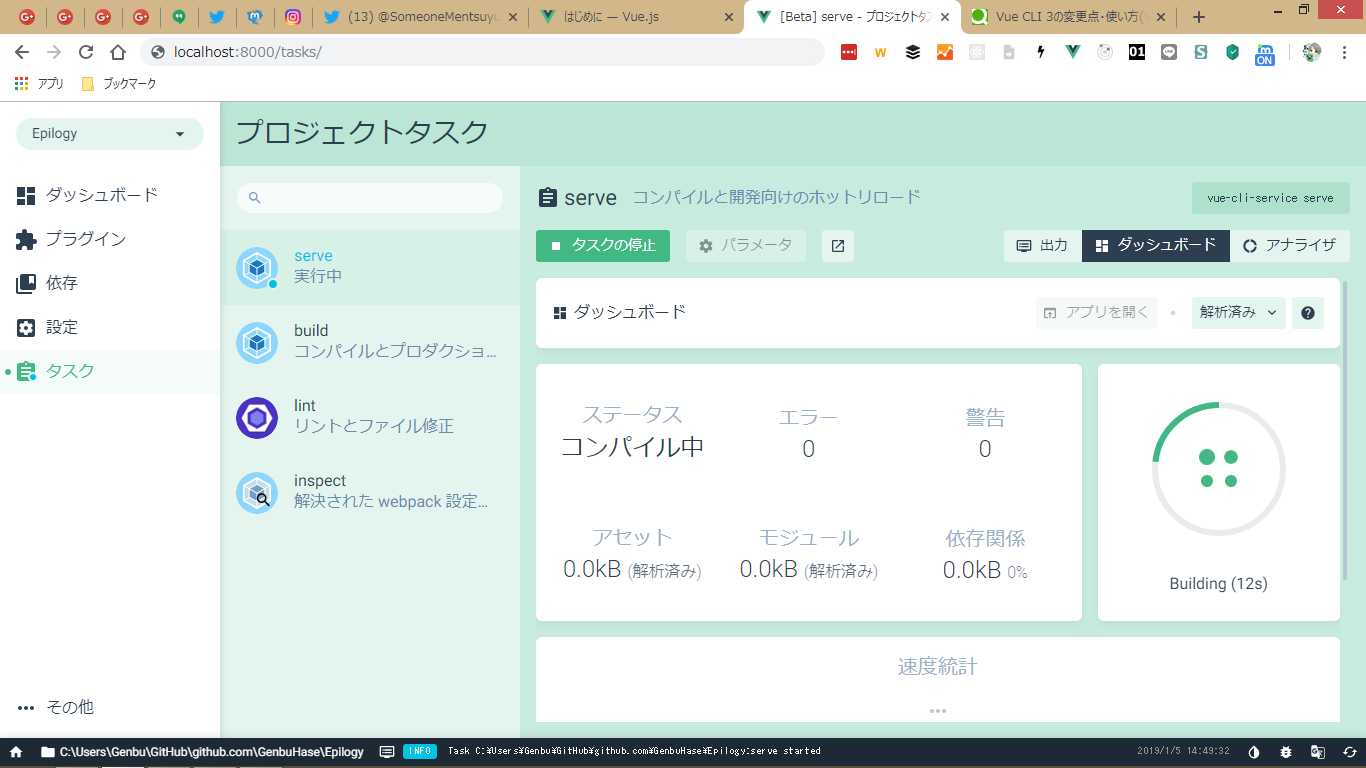Click the task search input field
The width and height of the screenshot is (1366, 768).
[370, 198]
